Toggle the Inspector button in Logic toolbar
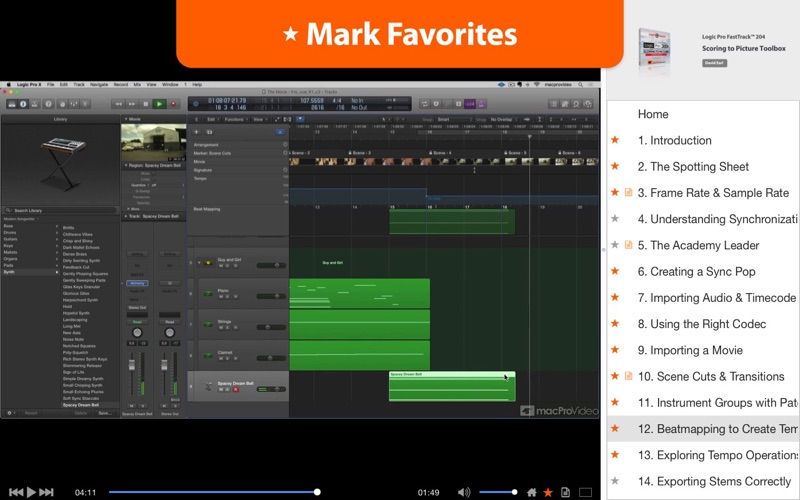 23,104
